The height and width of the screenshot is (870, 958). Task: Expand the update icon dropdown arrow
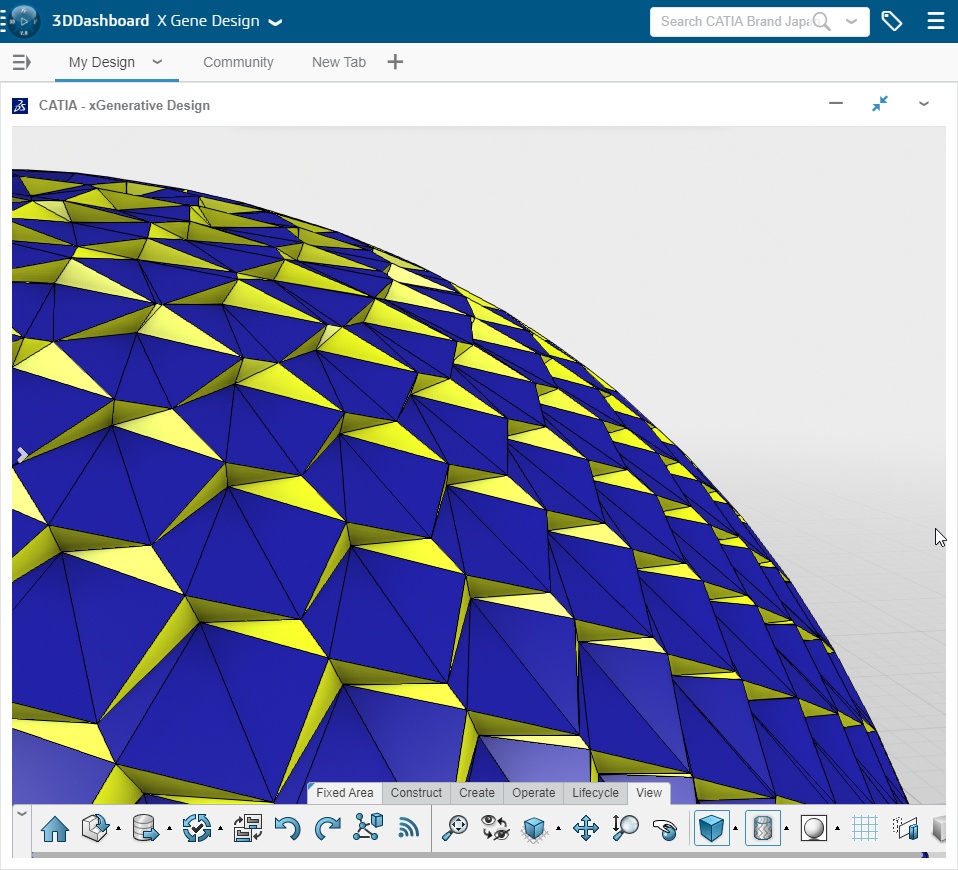click(x=221, y=829)
